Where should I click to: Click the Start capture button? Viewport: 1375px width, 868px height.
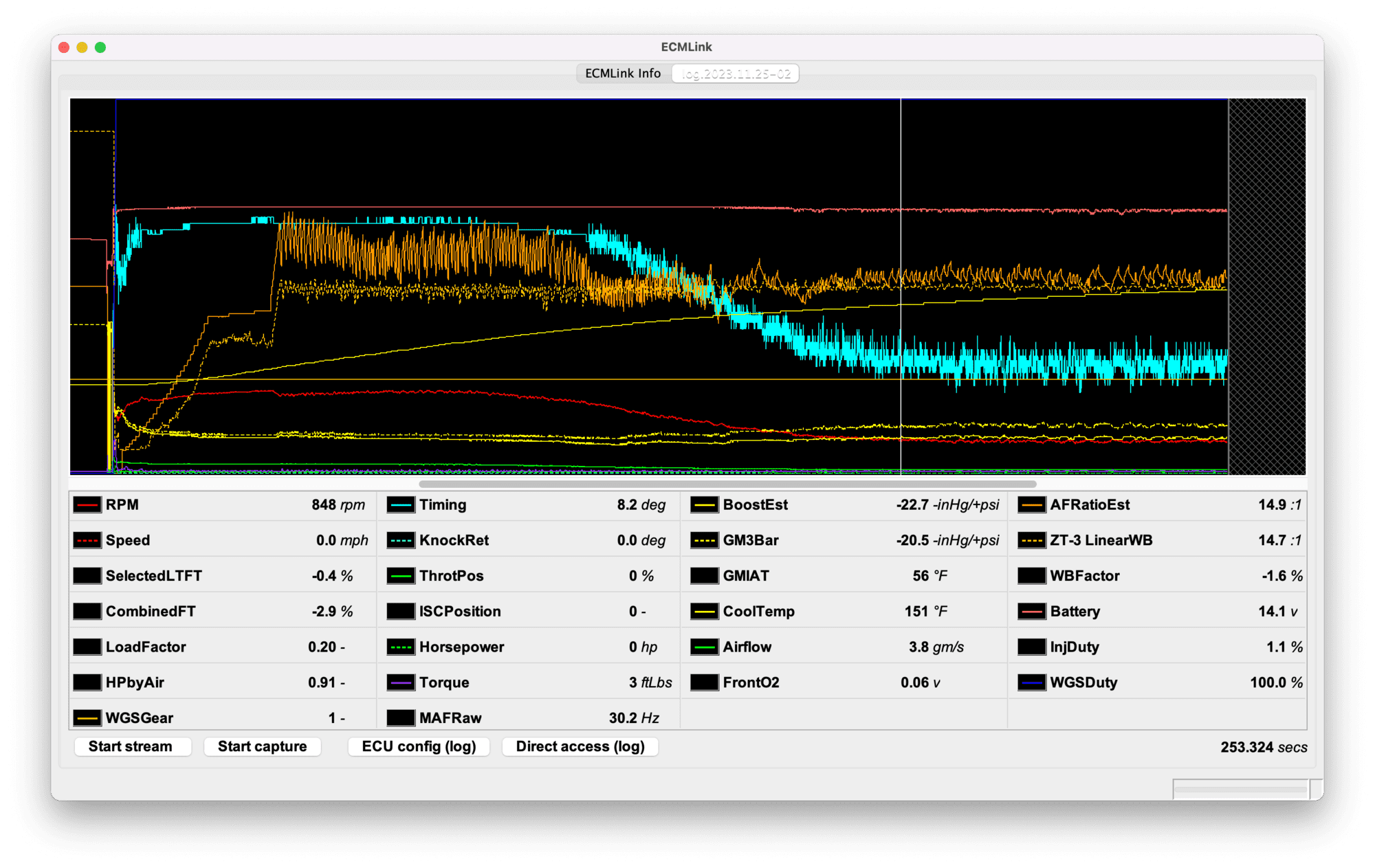click(x=263, y=746)
